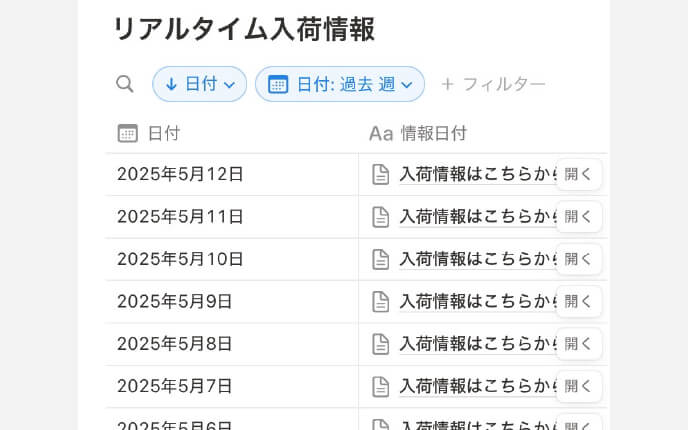688x430 pixels.
Task: Click the search magnifier icon
Action: tap(125, 84)
